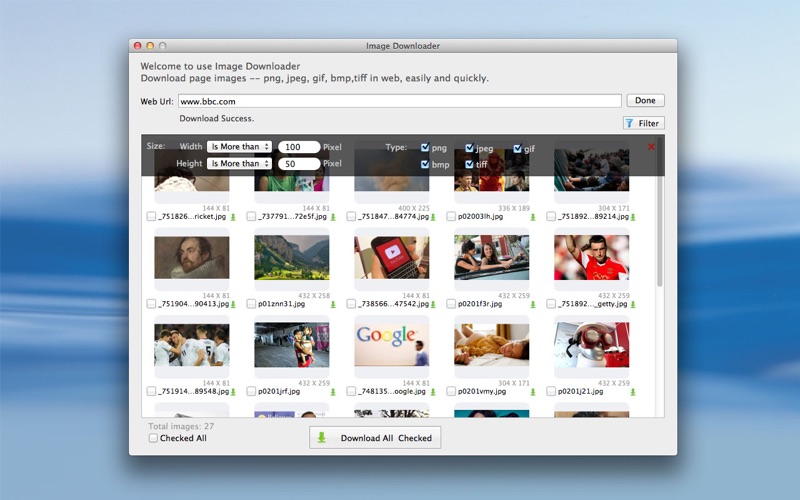Screen dimensions: 800x500
Task: Select the bearded man portrait thumbnail
Action: tap(192, 257)
